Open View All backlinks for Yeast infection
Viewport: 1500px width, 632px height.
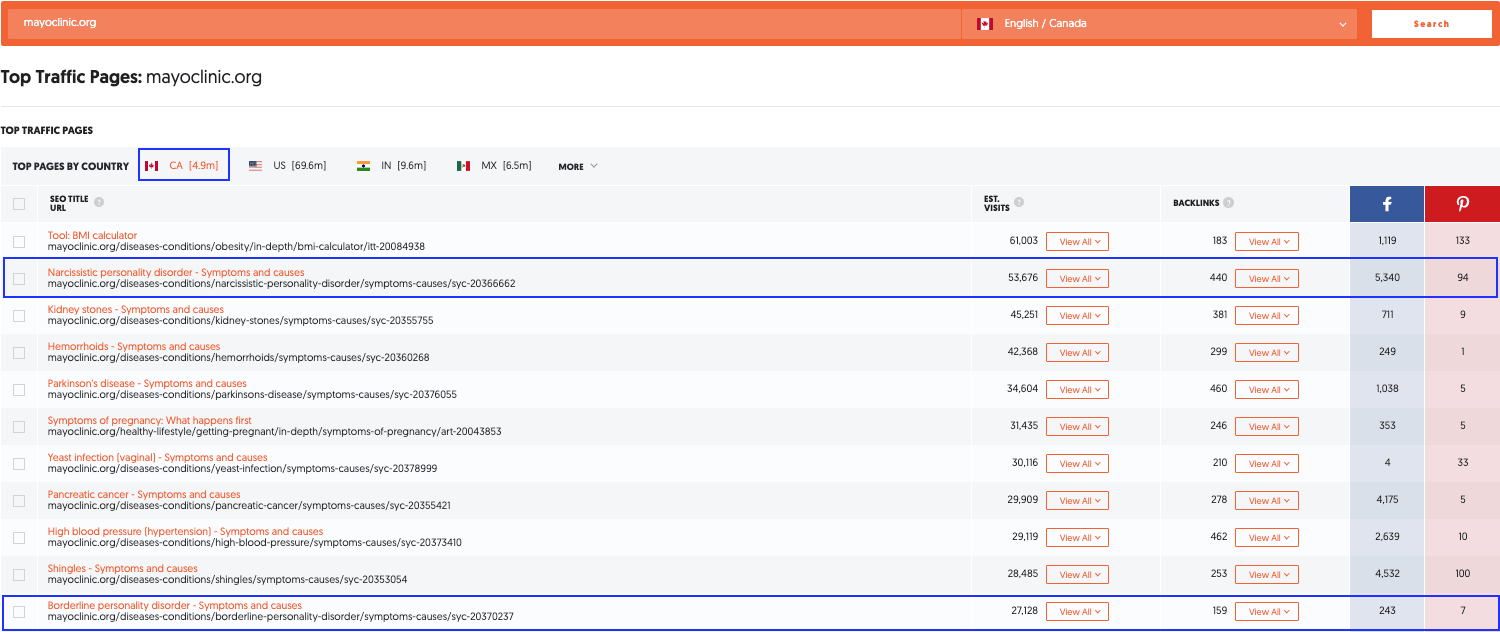(1266, 463)
